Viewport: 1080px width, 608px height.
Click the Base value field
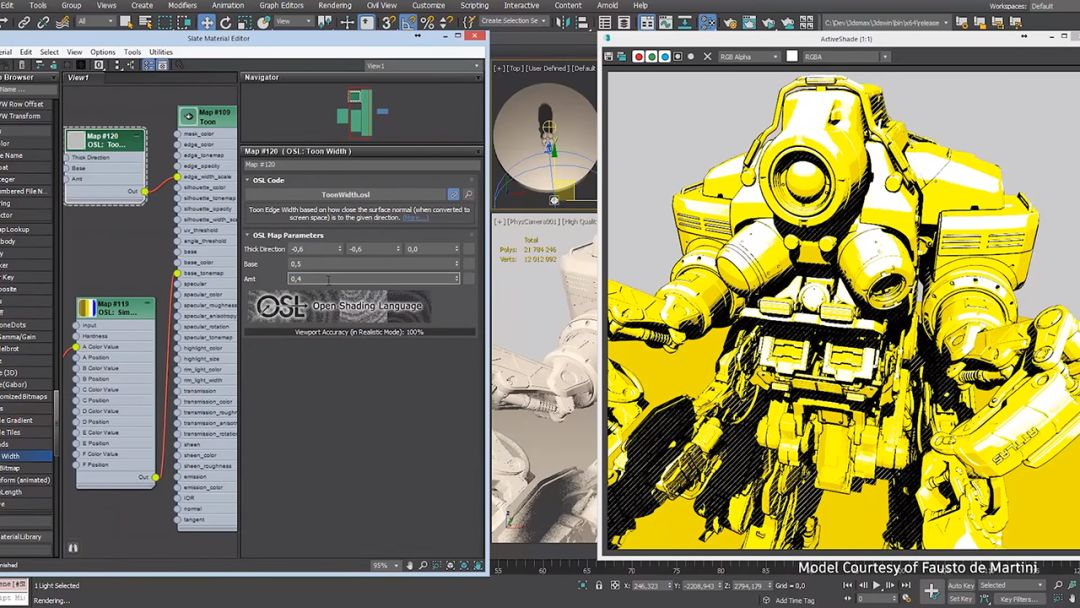(x=373, y=264)
